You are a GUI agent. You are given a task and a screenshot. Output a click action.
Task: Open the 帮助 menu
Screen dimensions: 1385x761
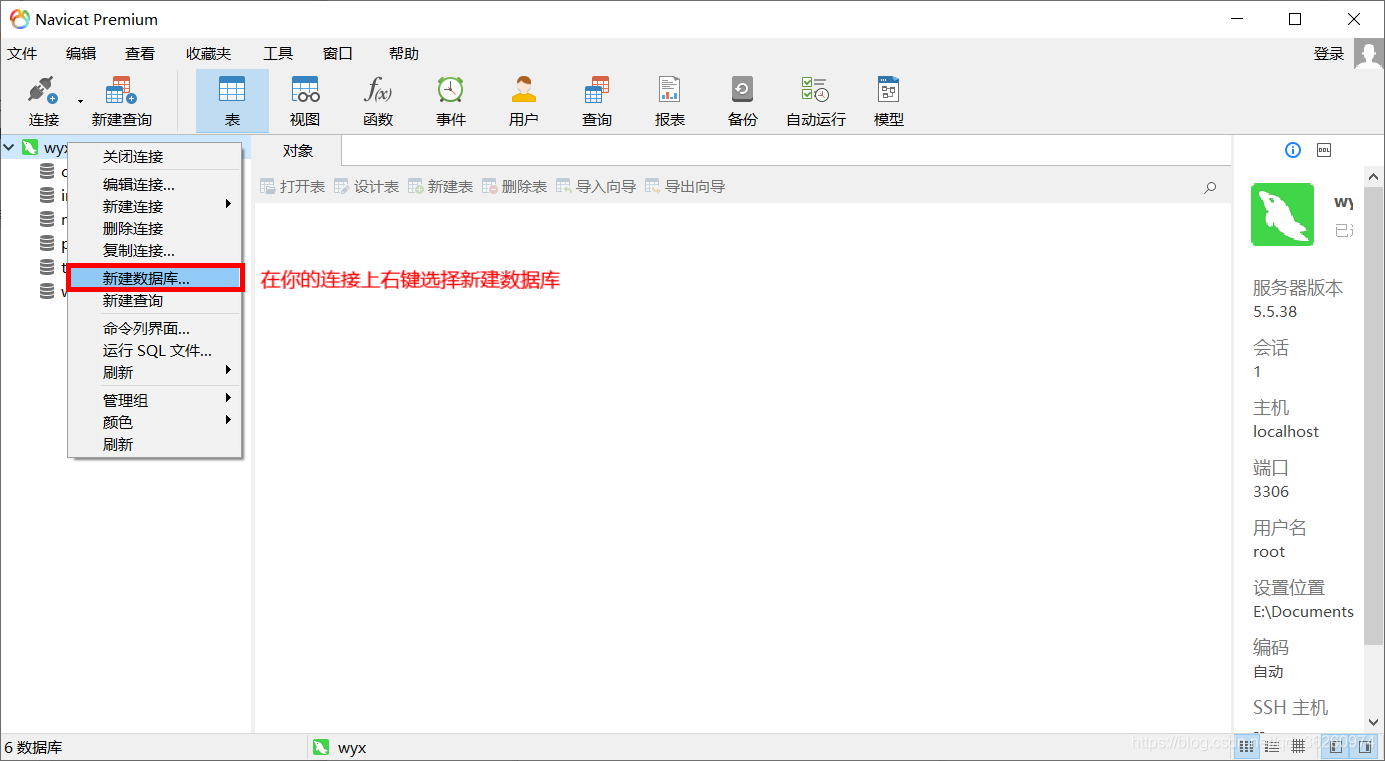(404, 54)
